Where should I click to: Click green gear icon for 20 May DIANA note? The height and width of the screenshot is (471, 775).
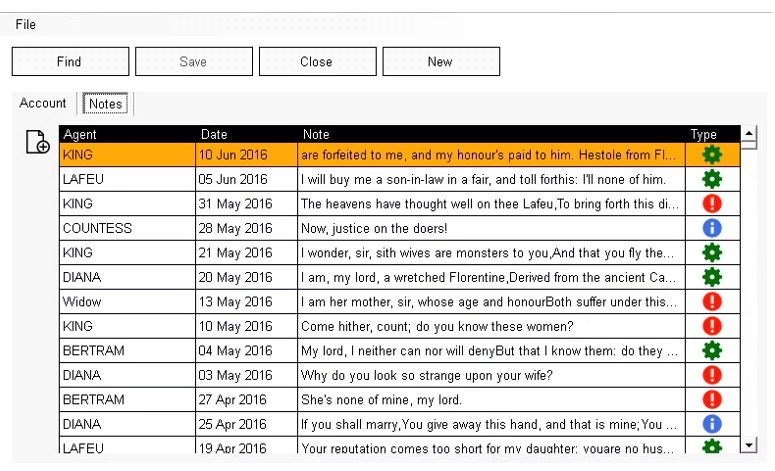point(712,277)
